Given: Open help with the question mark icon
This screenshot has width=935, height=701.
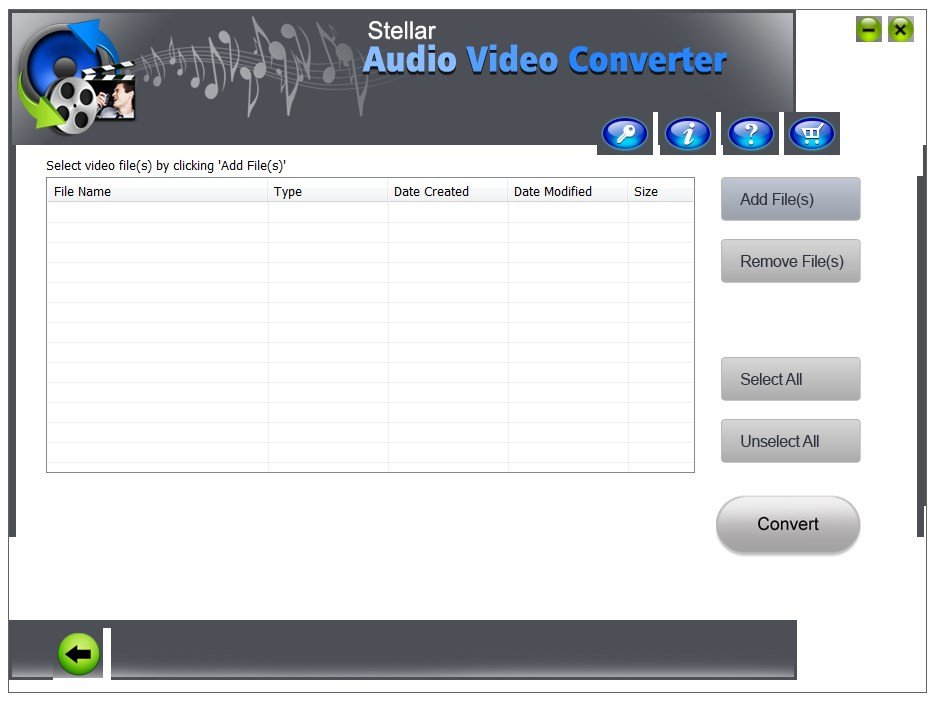Looking at the screenshot, I should pos(750,134).
